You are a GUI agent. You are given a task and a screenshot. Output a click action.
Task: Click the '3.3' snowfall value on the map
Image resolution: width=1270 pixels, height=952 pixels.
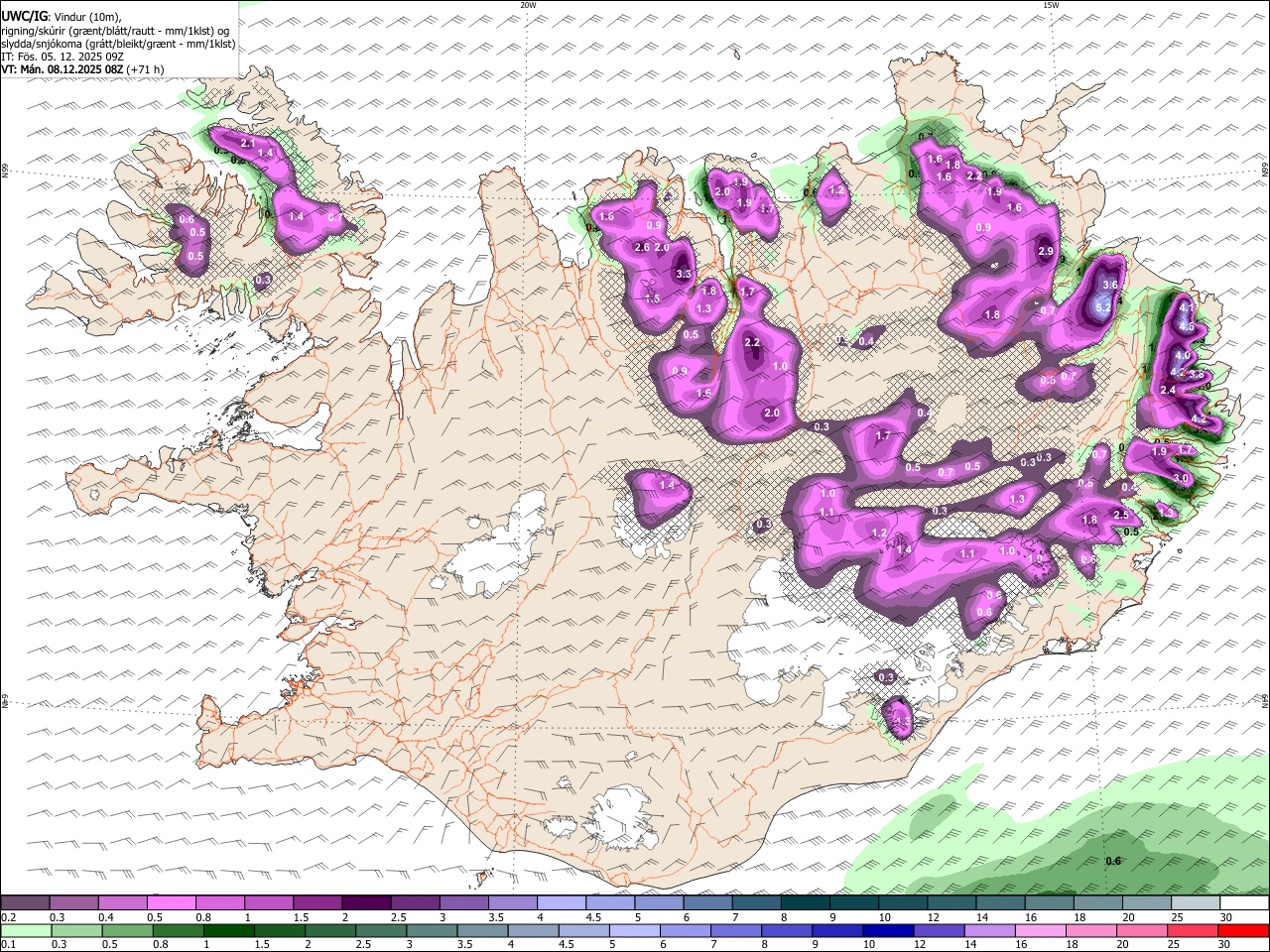(x=683, y=275)
